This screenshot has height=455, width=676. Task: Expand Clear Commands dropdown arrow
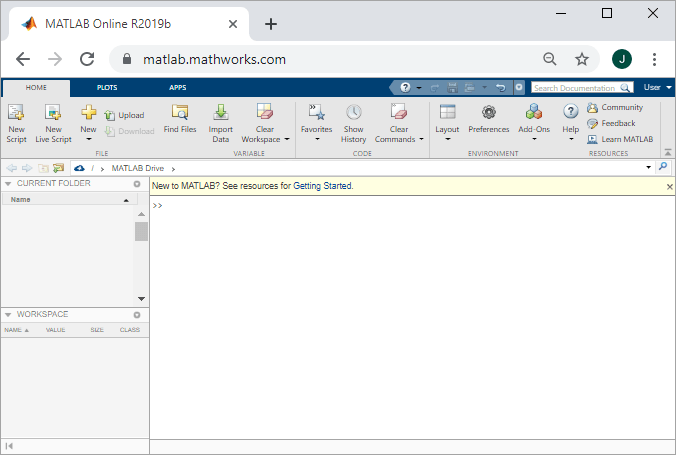click(421, 139)
